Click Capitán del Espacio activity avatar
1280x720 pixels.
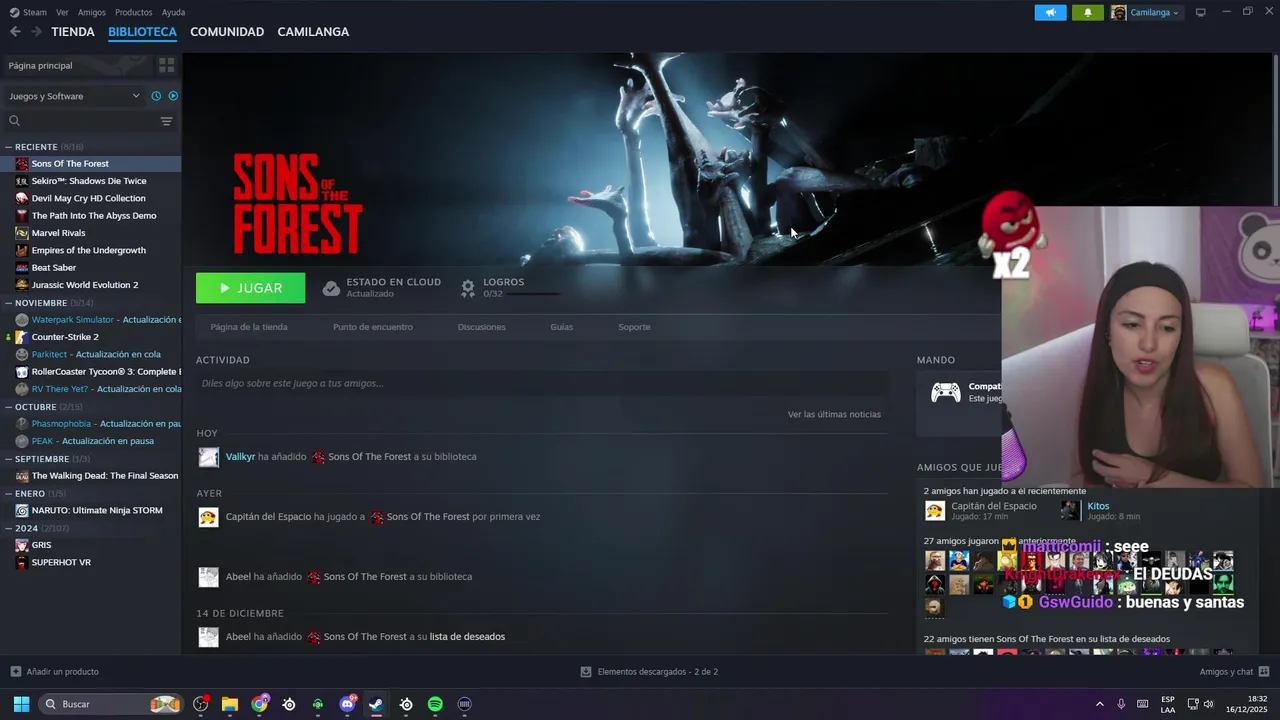tap(208, 517)
